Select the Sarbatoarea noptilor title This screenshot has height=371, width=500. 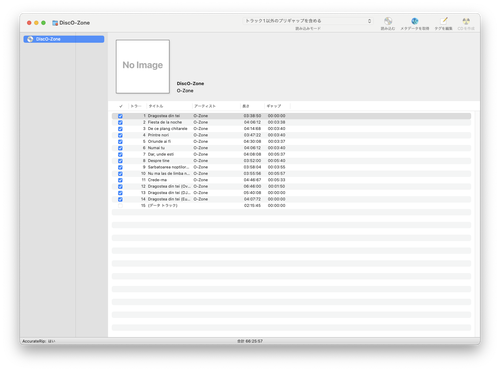coord(168,167)
